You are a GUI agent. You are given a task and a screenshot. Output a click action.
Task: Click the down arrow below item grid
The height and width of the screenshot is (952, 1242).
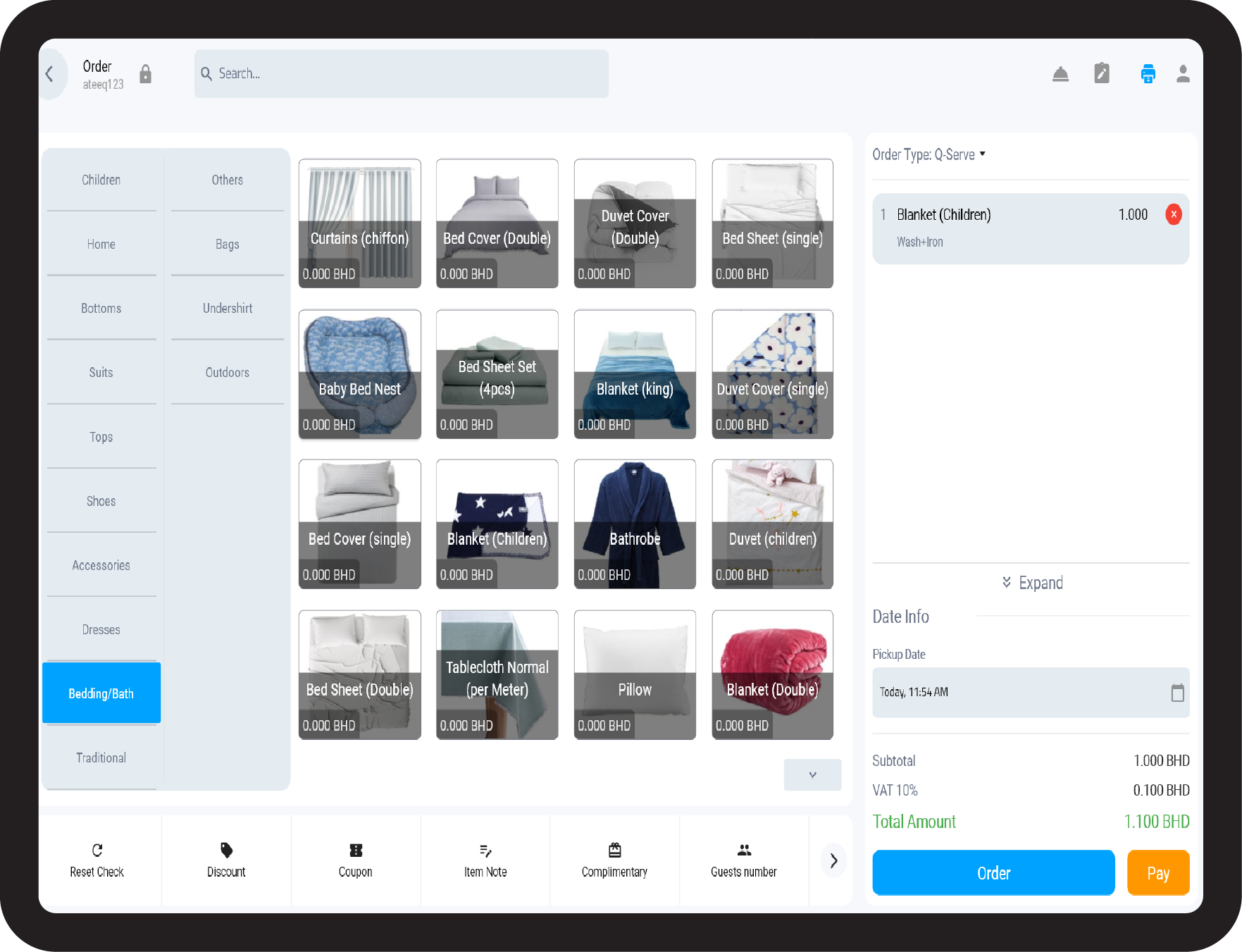[x=812, y=774]
